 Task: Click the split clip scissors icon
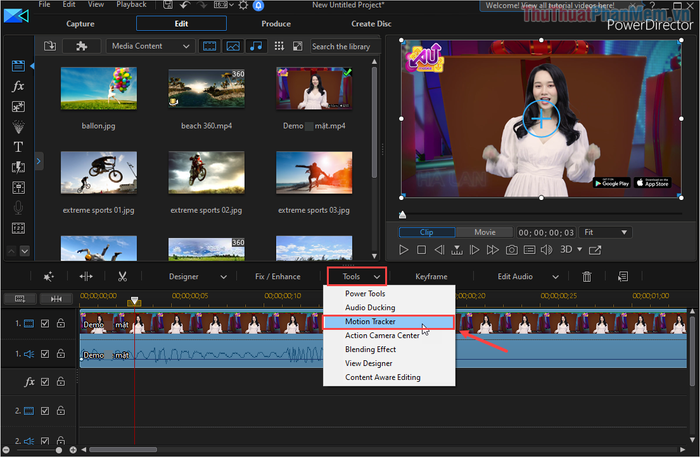tap(122, 277)
